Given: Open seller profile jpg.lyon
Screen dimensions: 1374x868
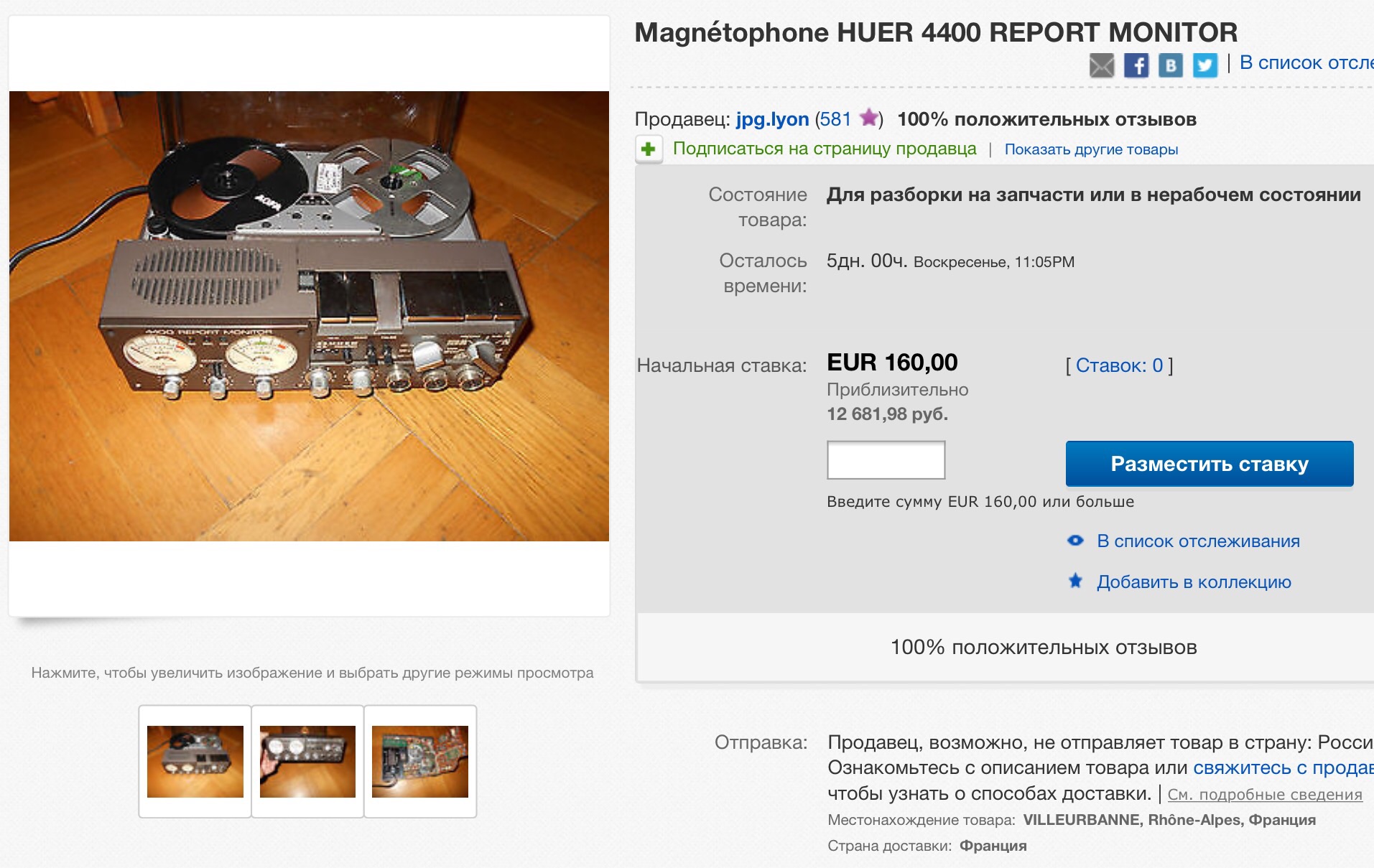Looking at the screenshot, I should (772, 119).
